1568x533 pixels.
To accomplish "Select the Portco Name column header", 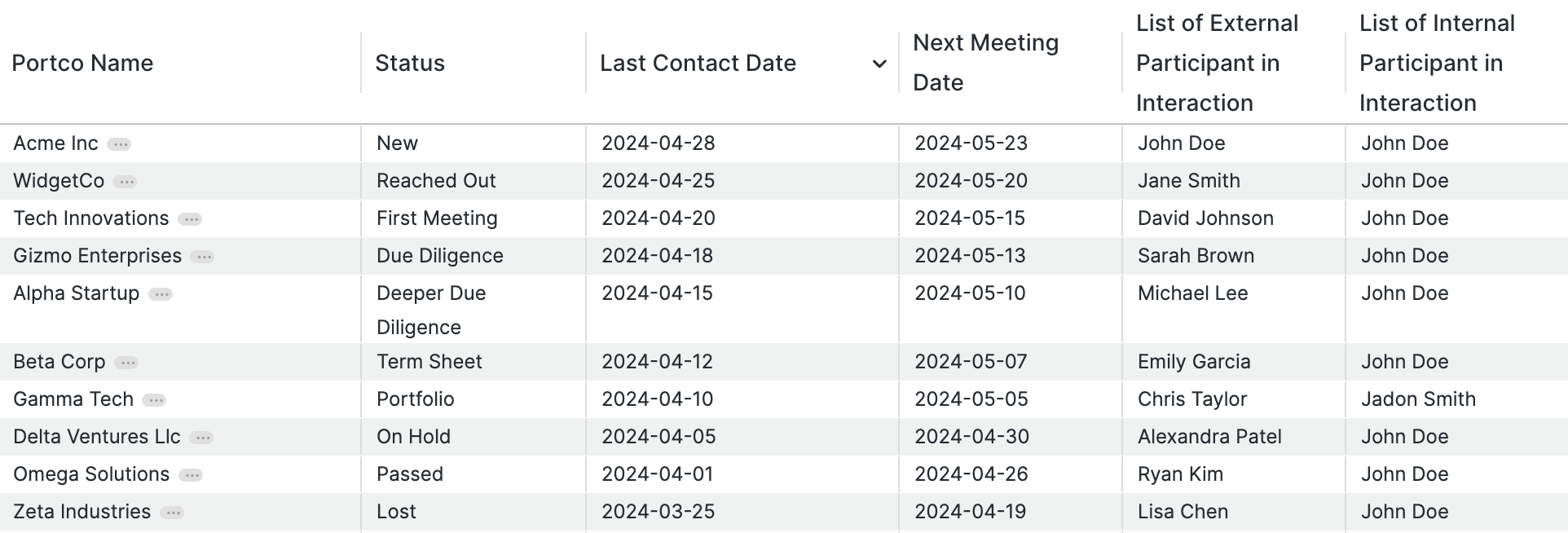I will 82,63.
